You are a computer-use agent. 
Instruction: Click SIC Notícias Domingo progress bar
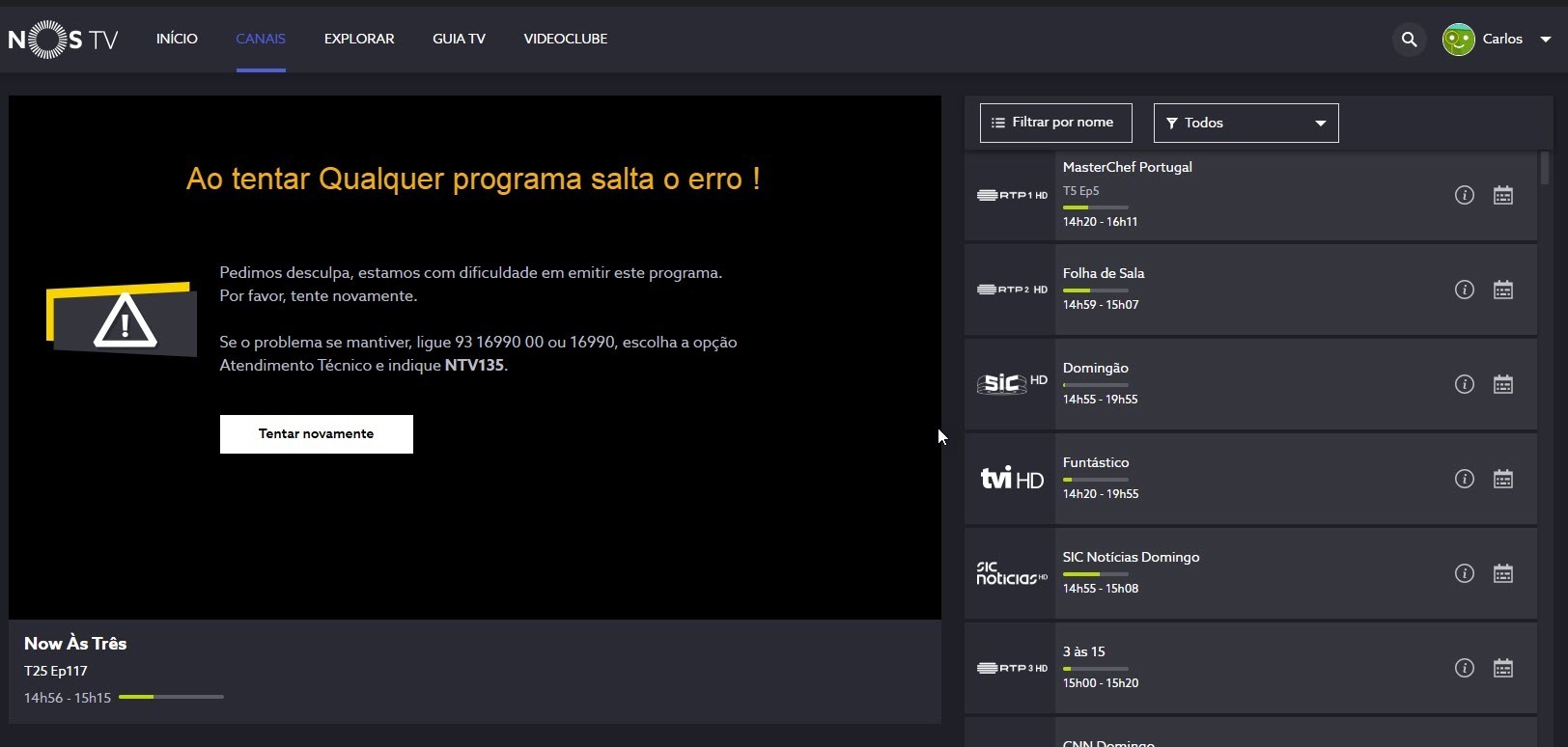click(1095, 574)
